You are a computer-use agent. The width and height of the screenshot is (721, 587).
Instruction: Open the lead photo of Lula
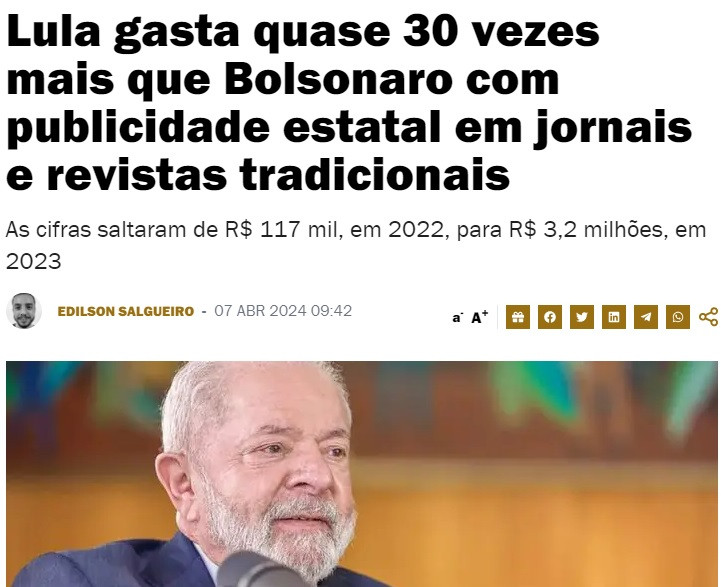tap(362, 474)
